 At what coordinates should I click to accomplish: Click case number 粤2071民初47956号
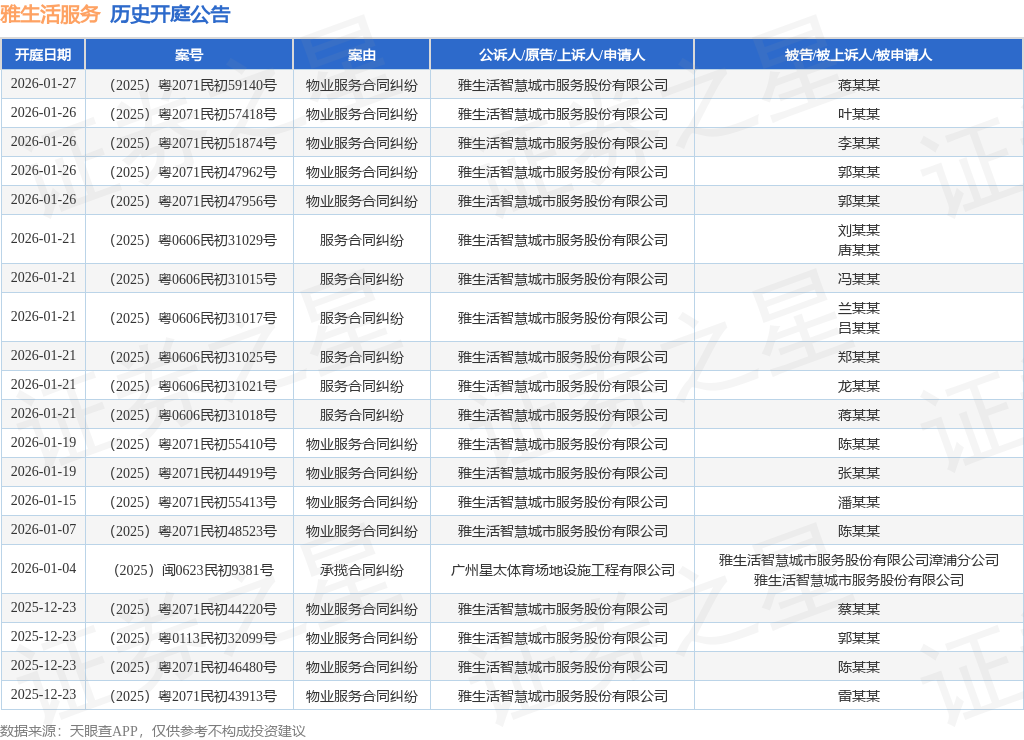click(193, 201)
